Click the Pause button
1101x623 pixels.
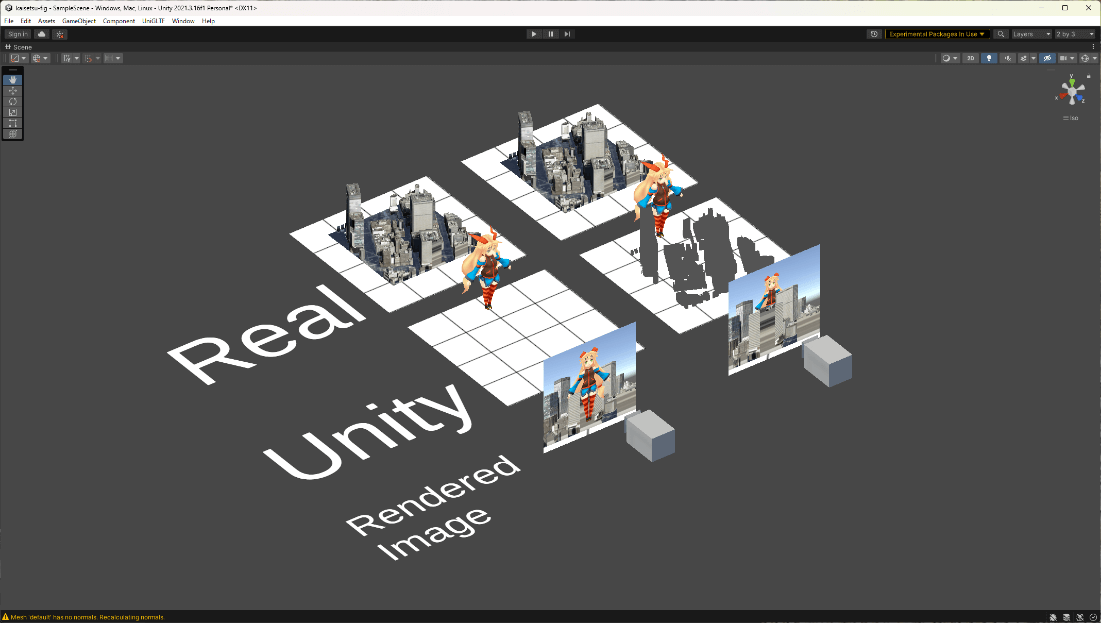coord(550,34)
